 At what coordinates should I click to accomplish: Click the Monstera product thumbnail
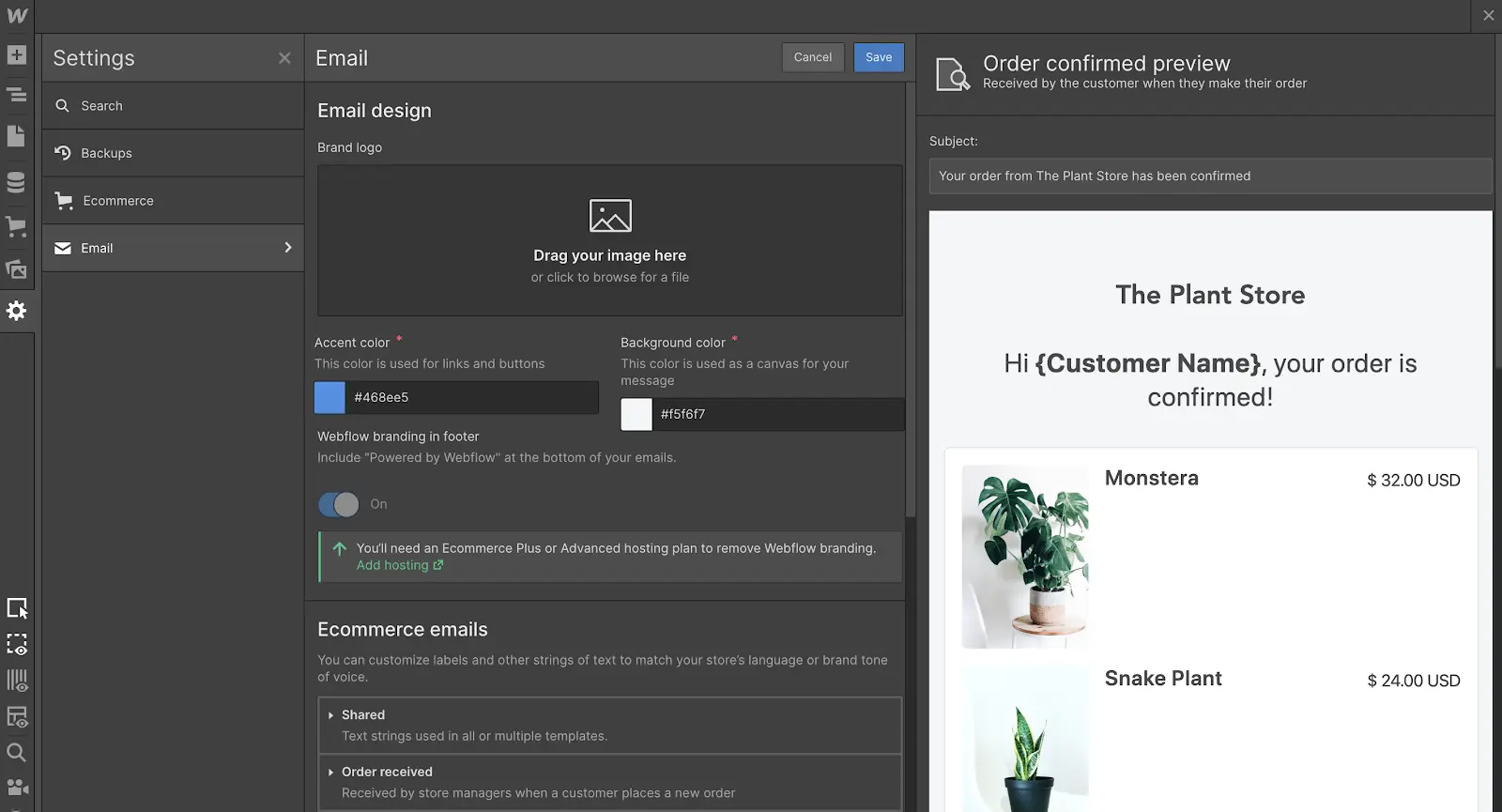(1025, 557)
